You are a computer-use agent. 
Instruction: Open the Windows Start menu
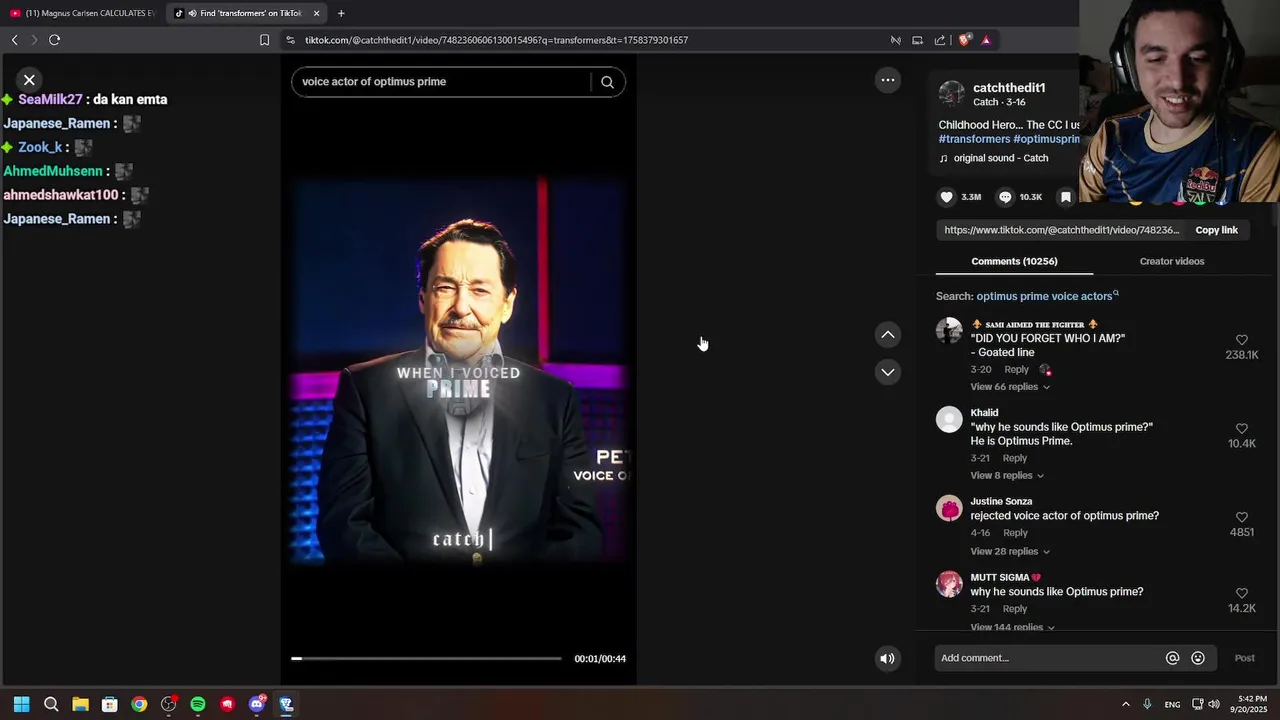pyautogui.click(x=22, y=704)
